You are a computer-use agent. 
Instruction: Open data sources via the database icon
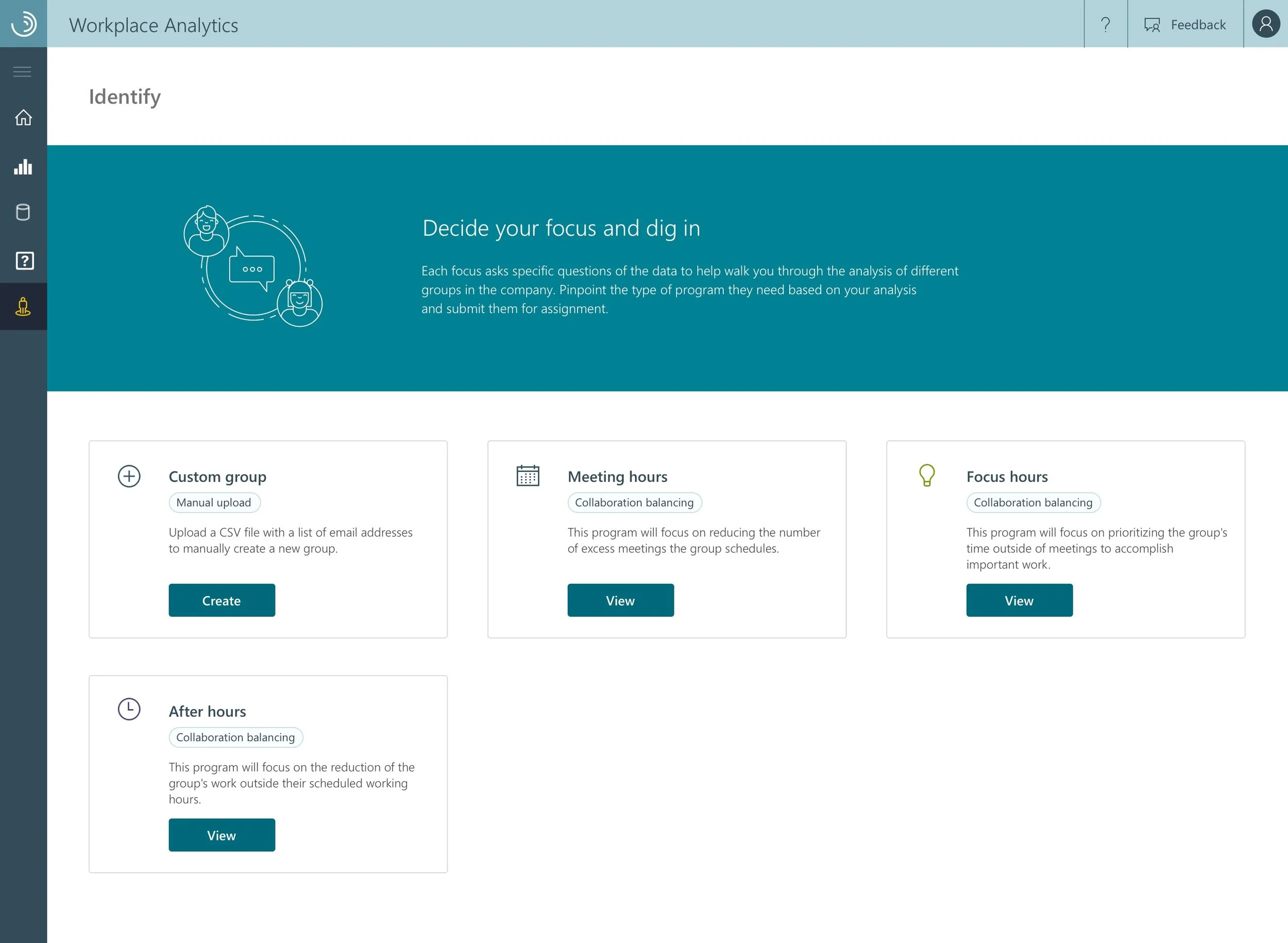tap(23, 212)
